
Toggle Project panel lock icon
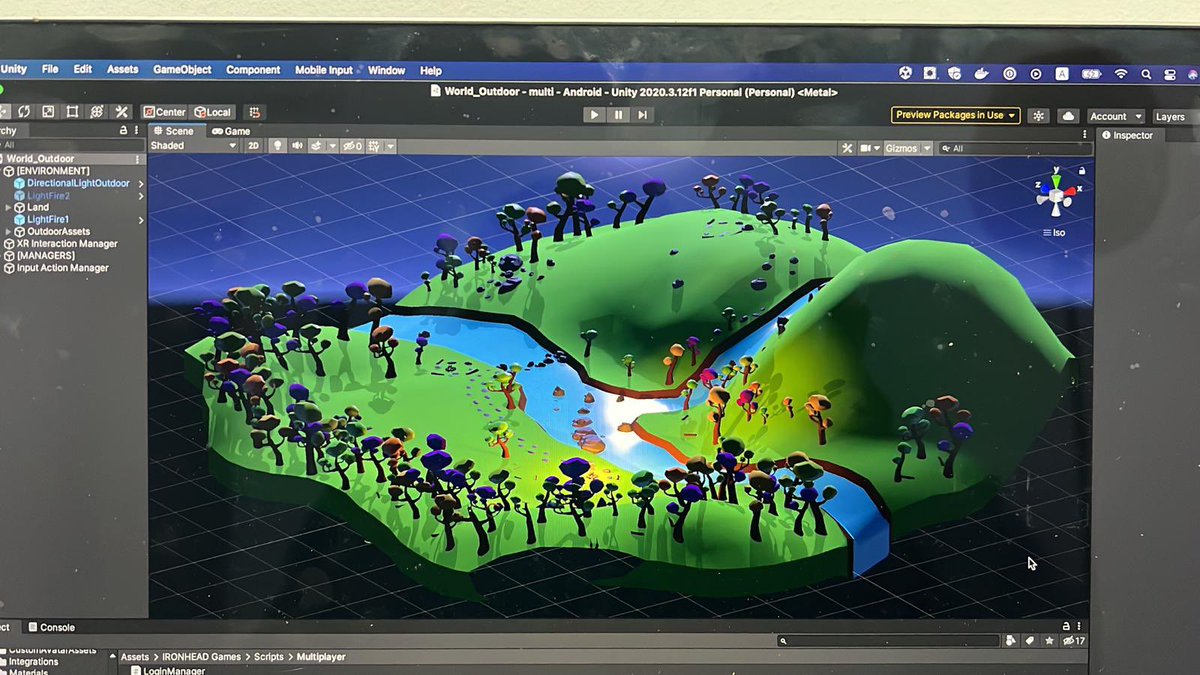(x=1066, y=626)
